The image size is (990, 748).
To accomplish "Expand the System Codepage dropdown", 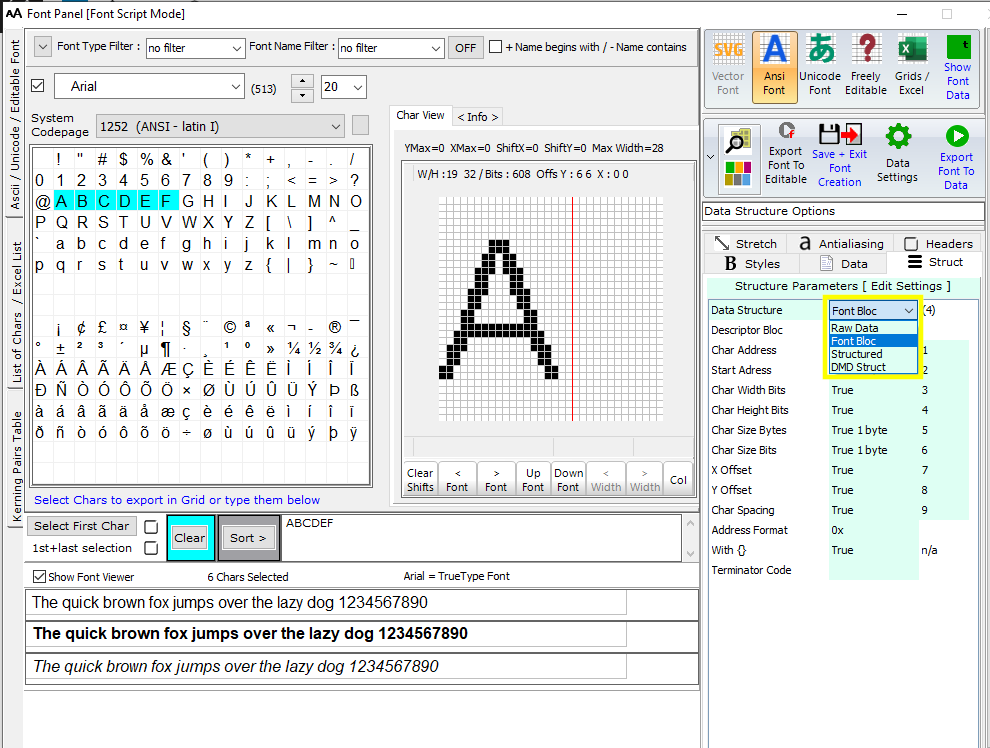I will pyautogui.click(x=220, y=126).
